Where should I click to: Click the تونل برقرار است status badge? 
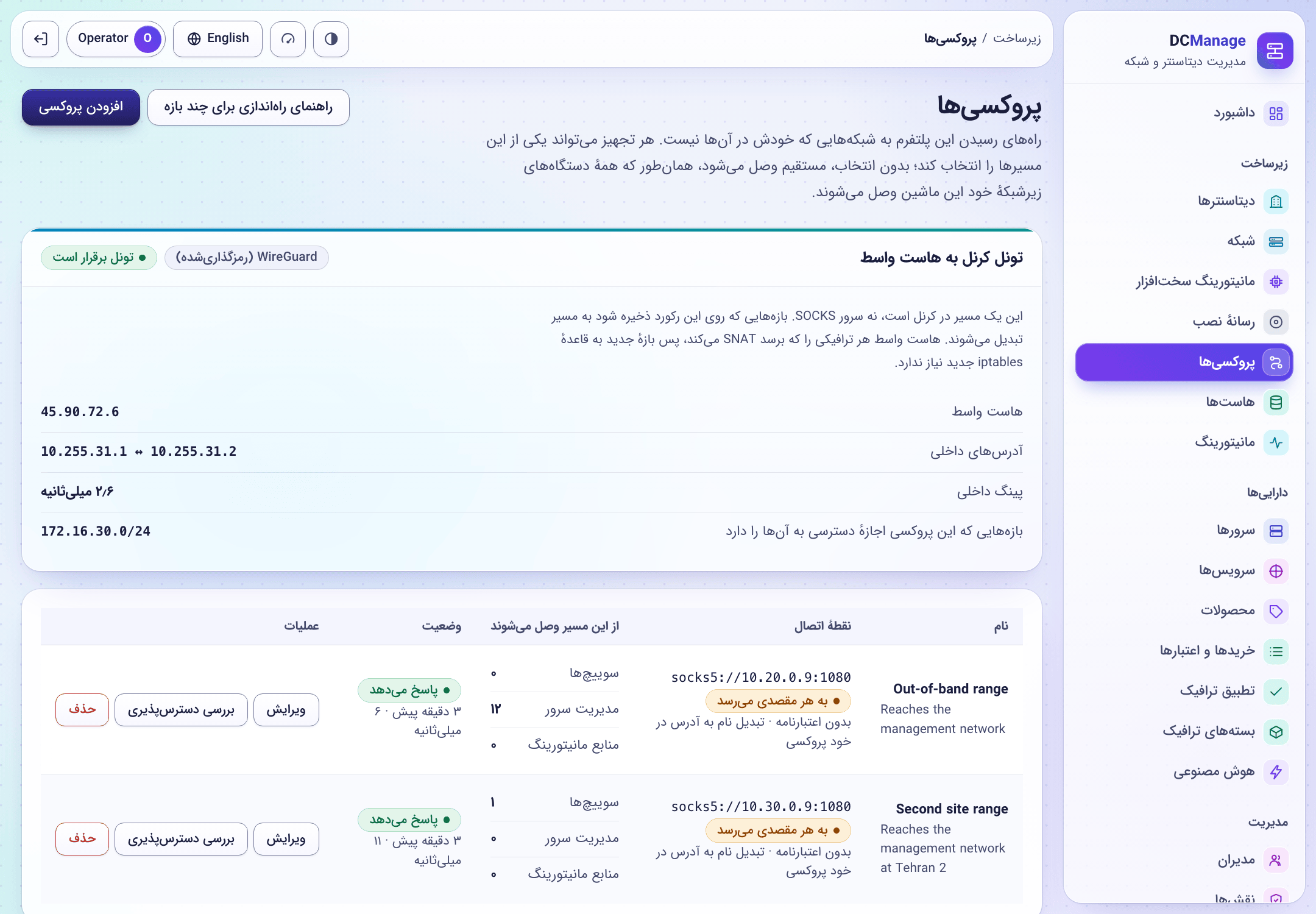tap(99, 258)
